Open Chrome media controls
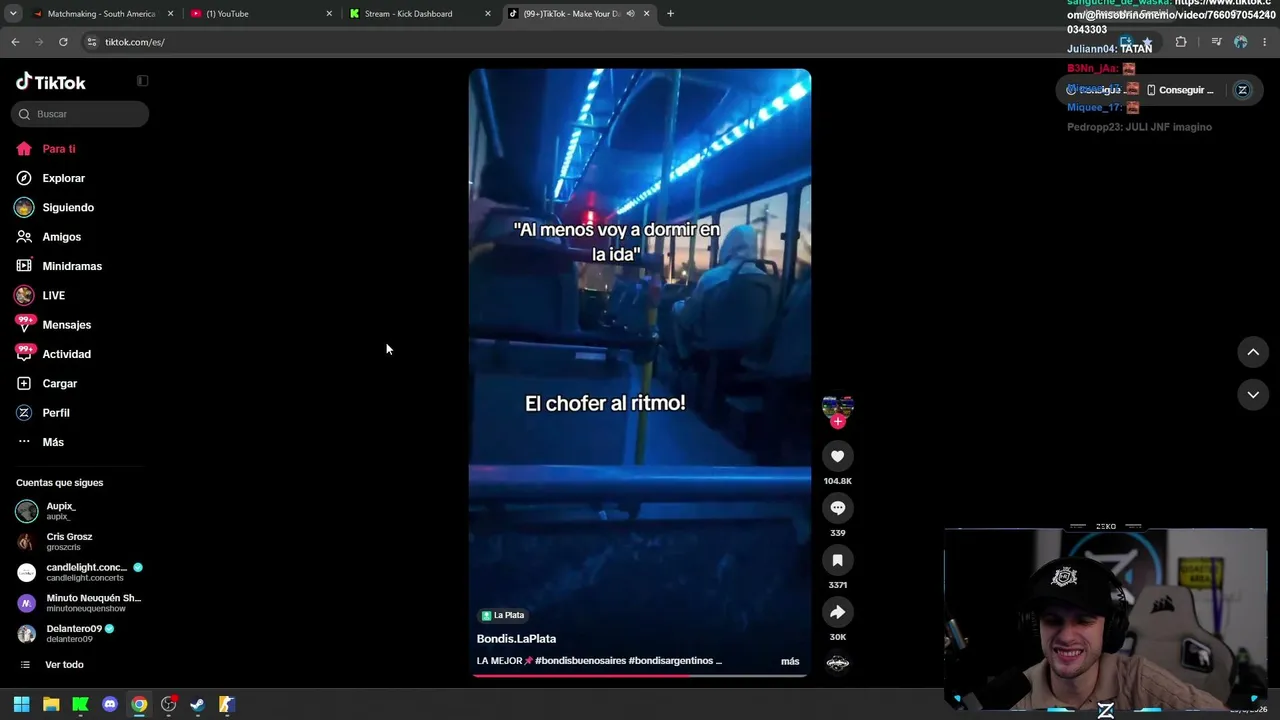 click(x=1216, y=42)
